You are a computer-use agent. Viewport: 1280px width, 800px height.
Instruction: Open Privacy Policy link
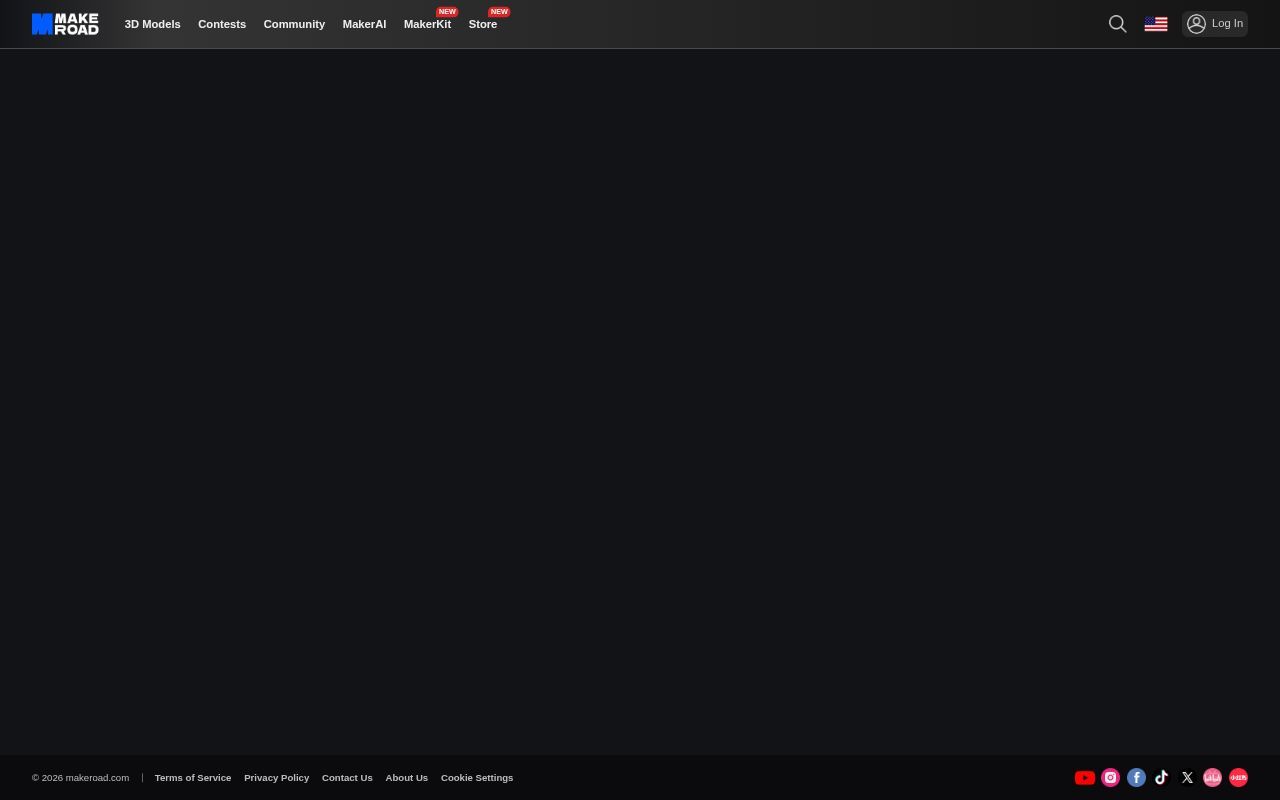(276, 778)
